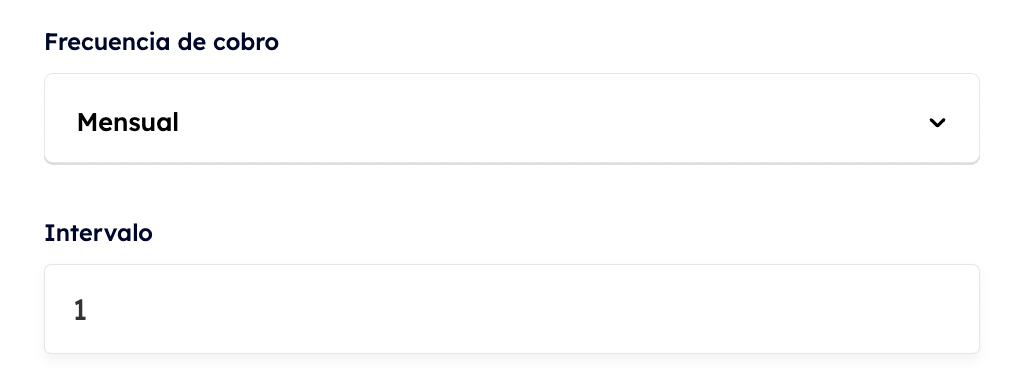Screen dimensions: 1028x390
Task: Focus the field containing value 1
Action: [x=512, y=309]
